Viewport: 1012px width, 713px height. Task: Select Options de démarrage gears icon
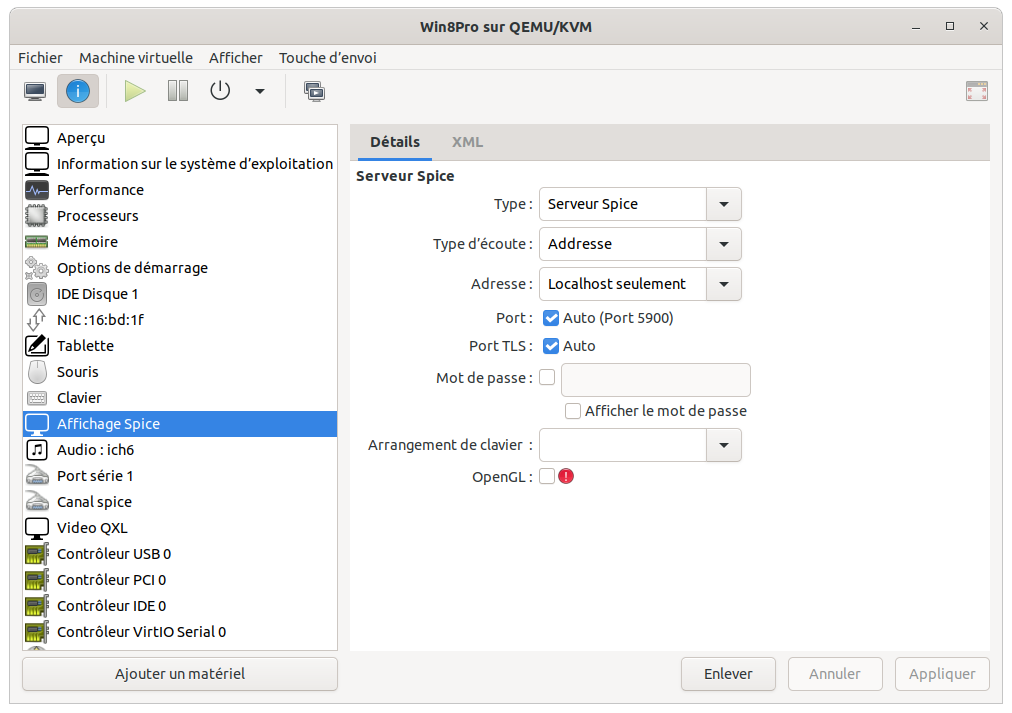click(x=37, y=268)
